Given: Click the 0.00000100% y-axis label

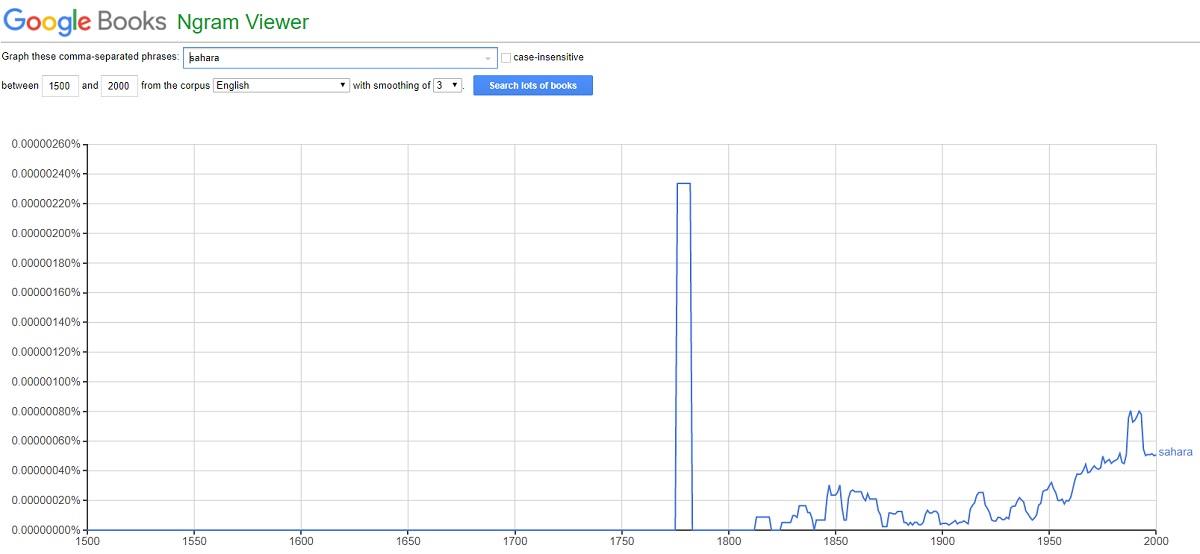Looking at the screenshot, I should point(46,382).
